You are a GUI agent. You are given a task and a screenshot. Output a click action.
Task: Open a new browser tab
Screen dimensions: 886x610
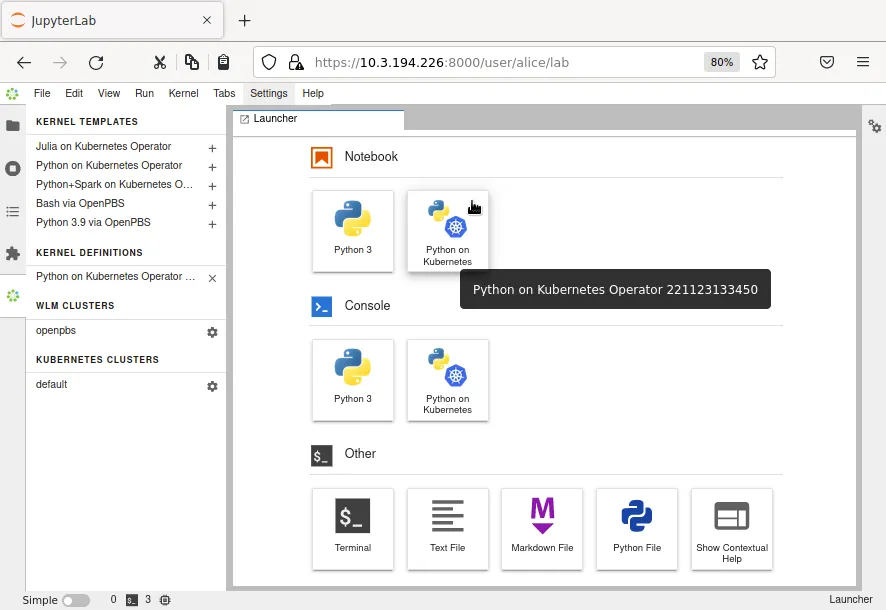point(244,21)
